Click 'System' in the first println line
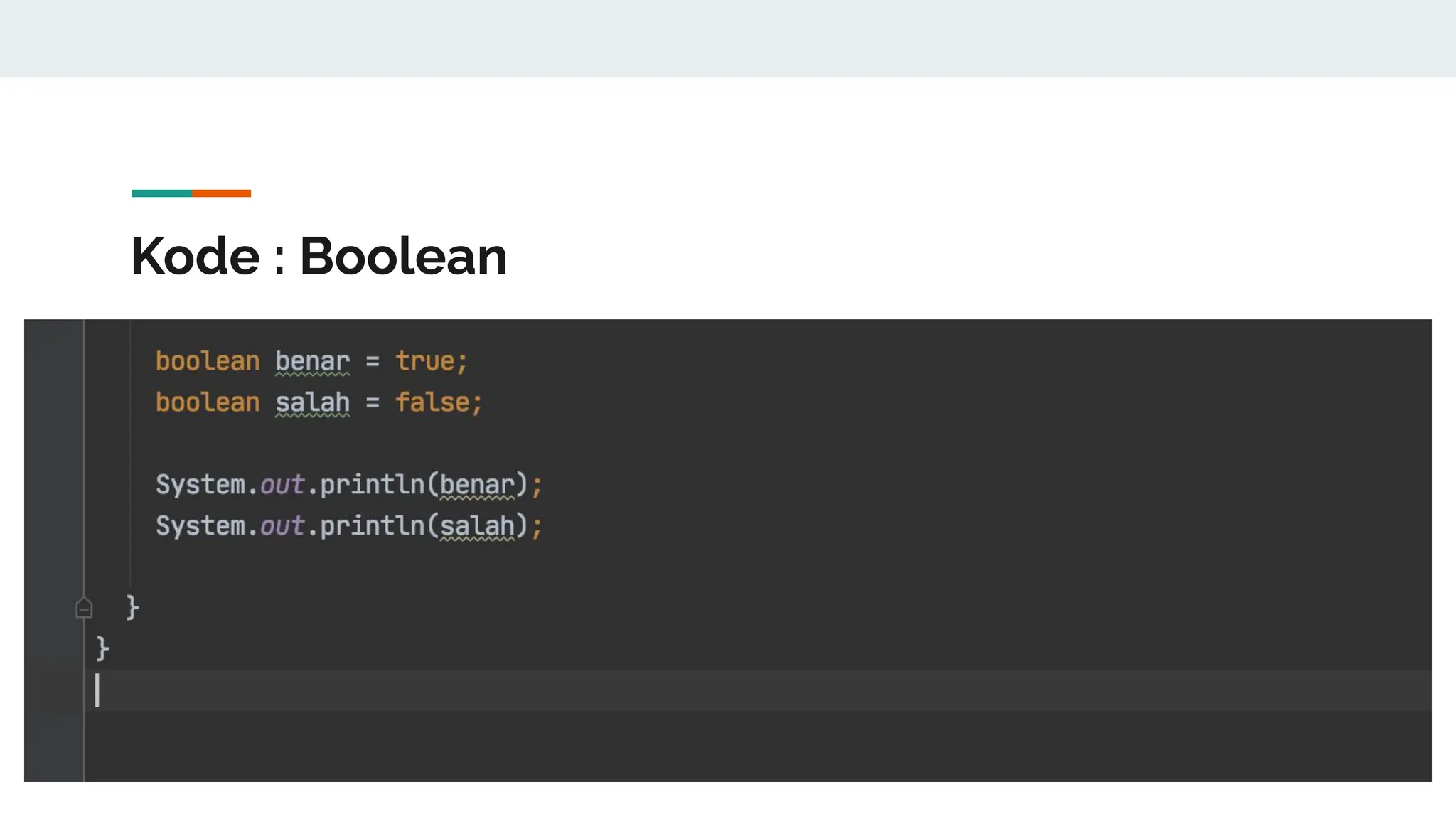Screen dimensions: 1456x819 tap(200, 485)
